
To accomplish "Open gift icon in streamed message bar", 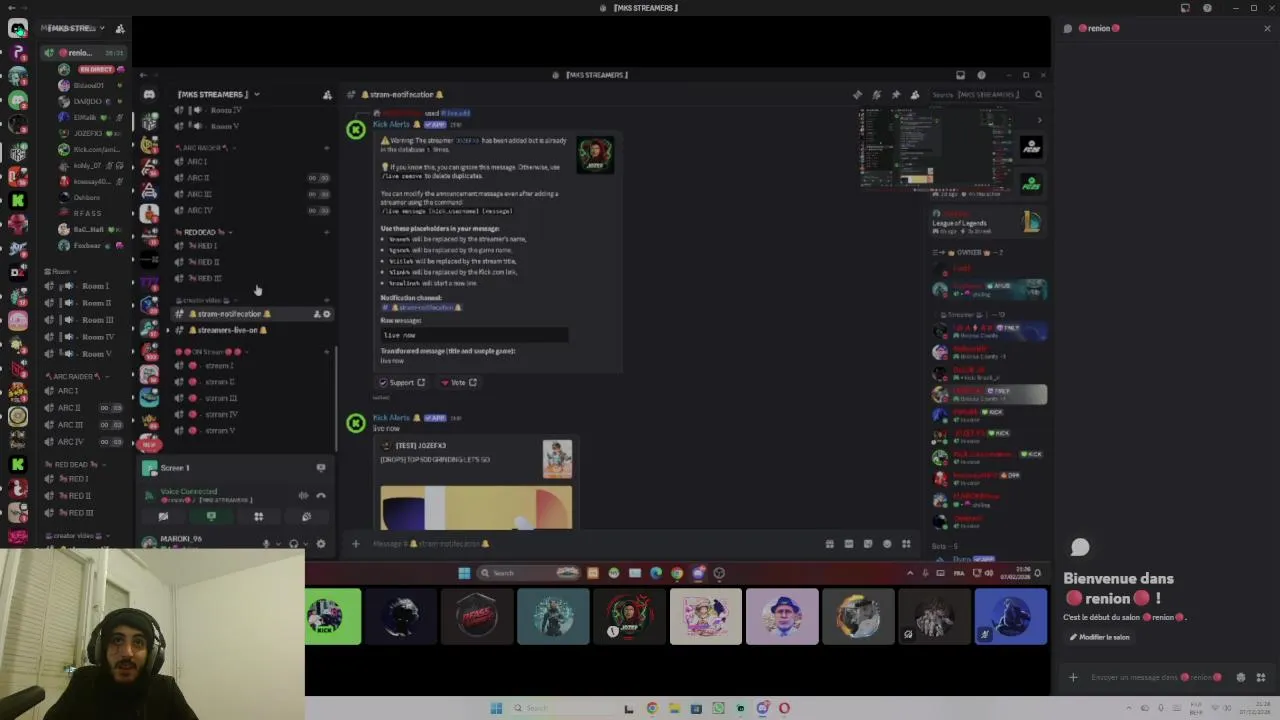I will point(829,544).
